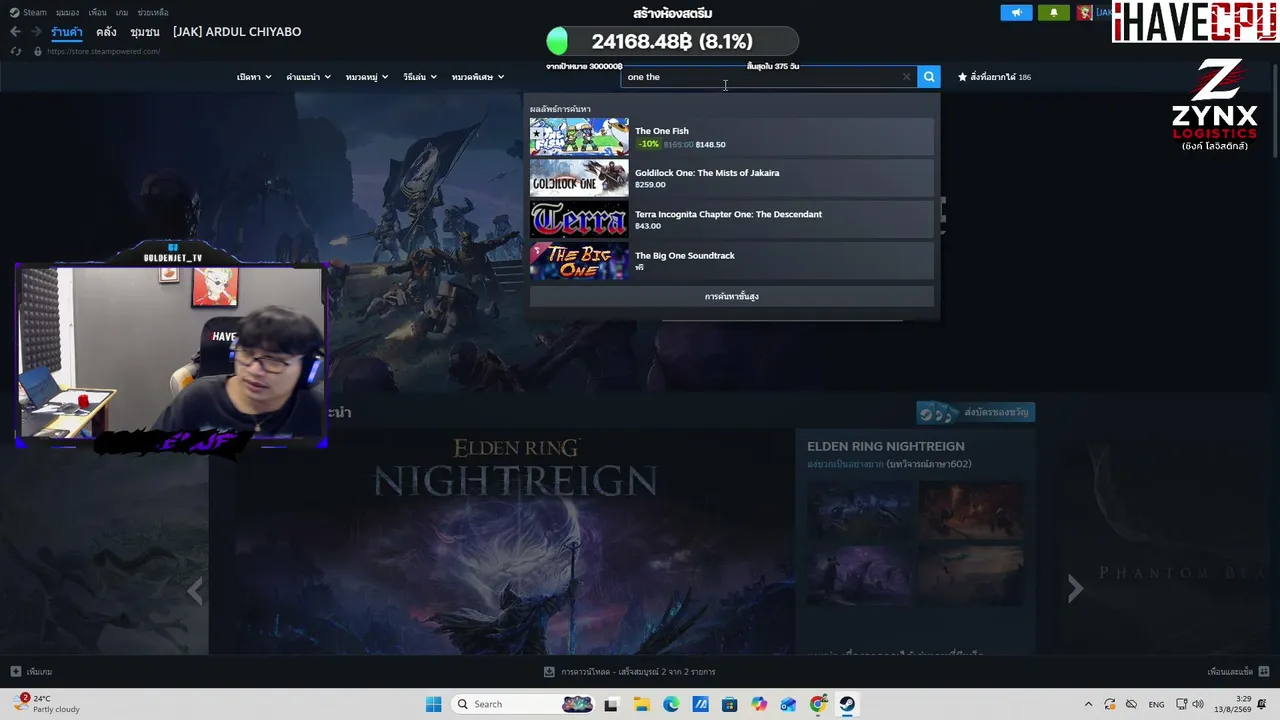
Task: Open the มุมมอง view menu
Action: [x=67, y=13]
